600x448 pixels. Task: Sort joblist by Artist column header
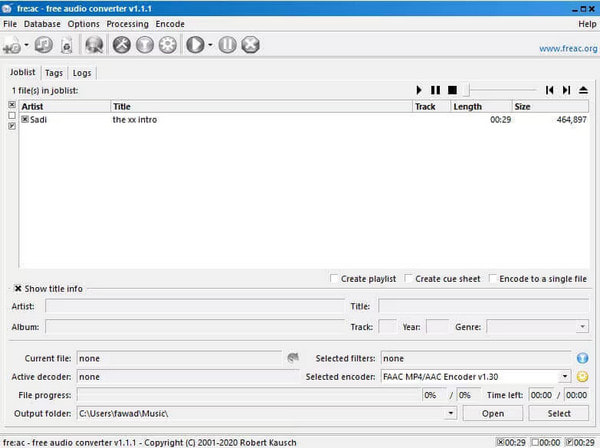(65, 106)
